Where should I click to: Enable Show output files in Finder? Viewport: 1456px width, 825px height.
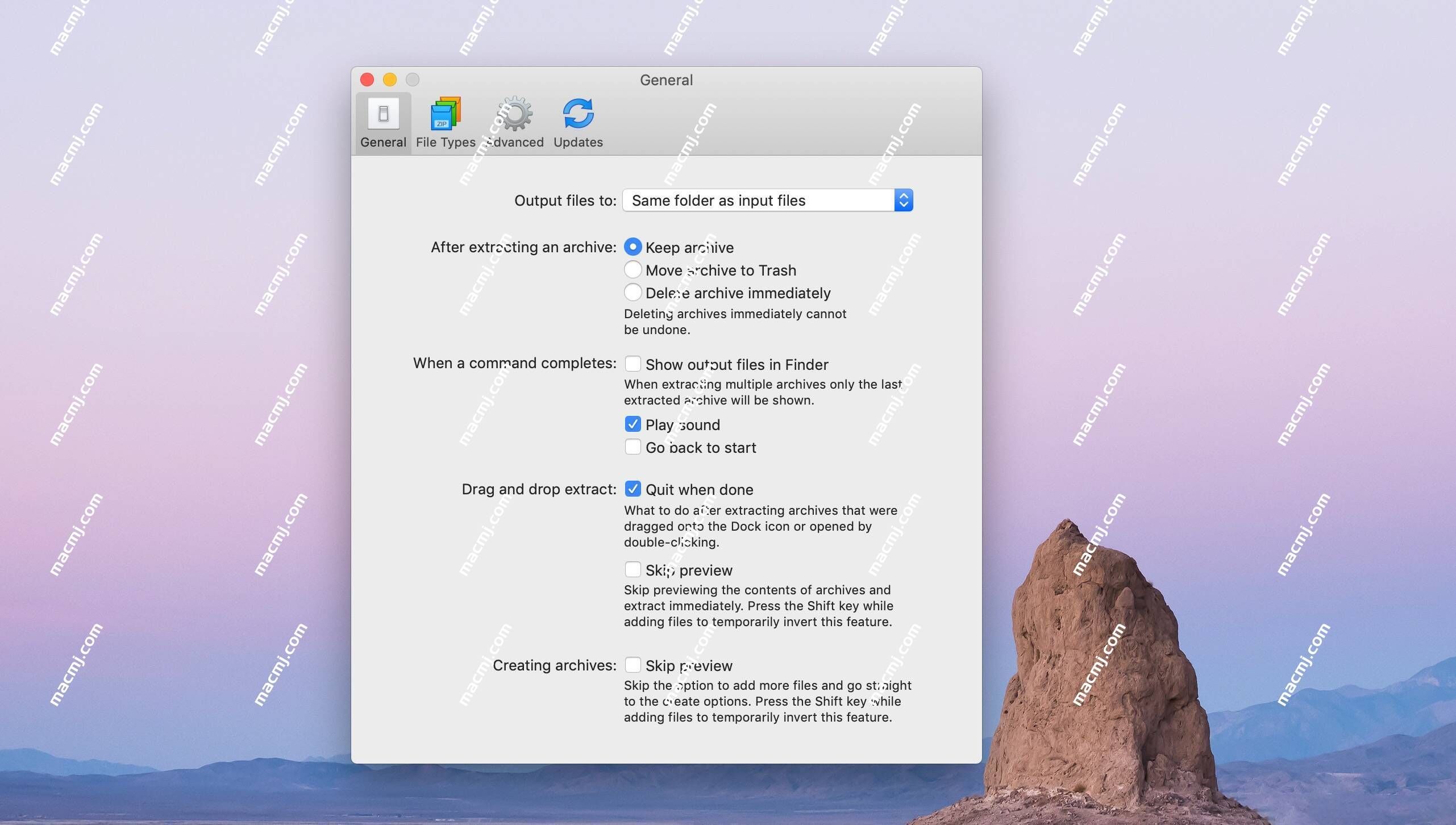633,364
